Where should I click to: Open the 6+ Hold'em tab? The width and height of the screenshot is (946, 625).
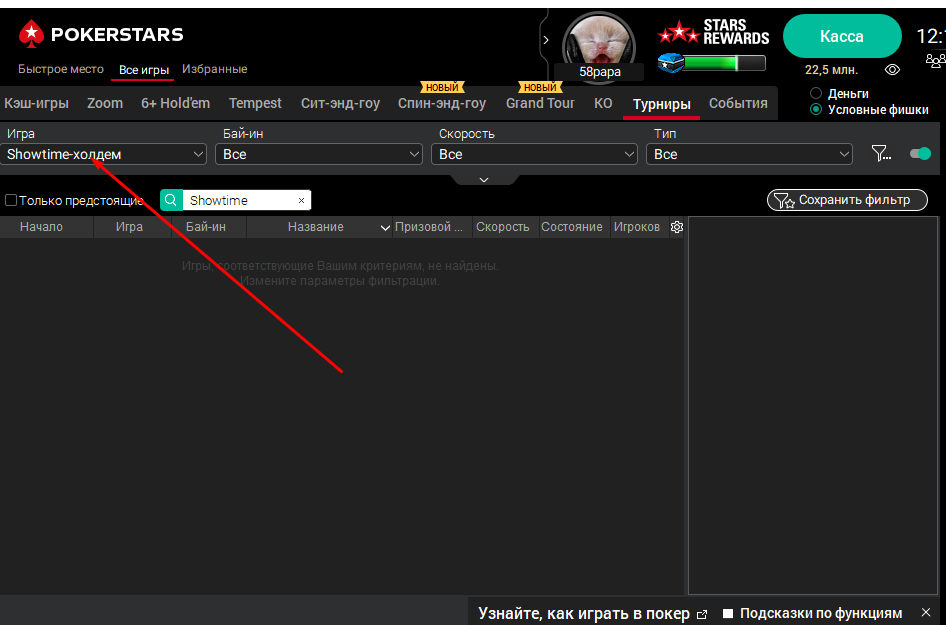pyautogui.click(x=176, y=103)
